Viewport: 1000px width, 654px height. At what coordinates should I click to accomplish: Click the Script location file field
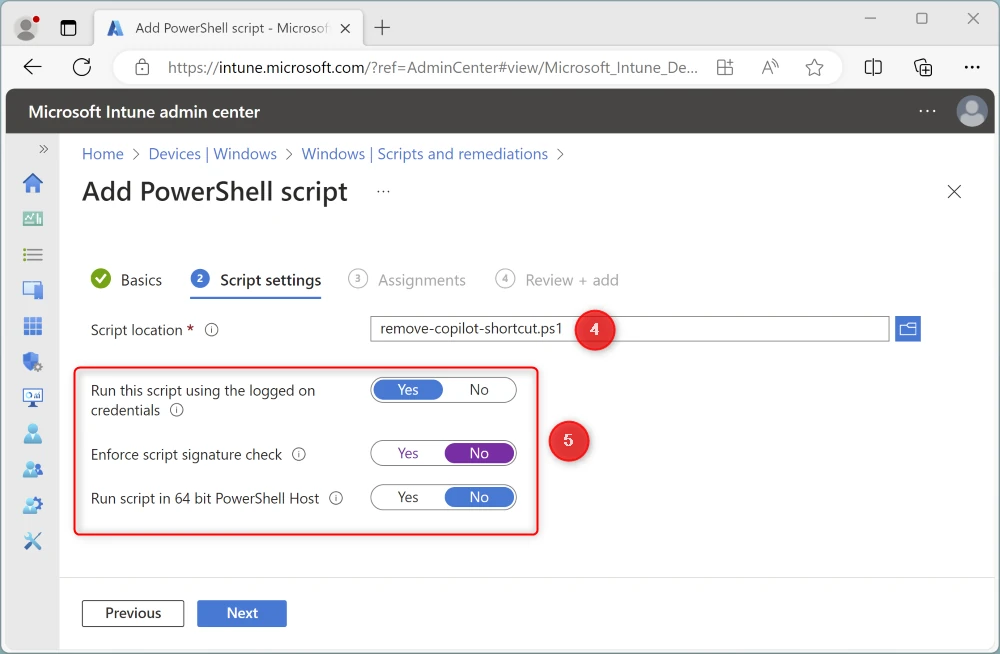(629, 329)
